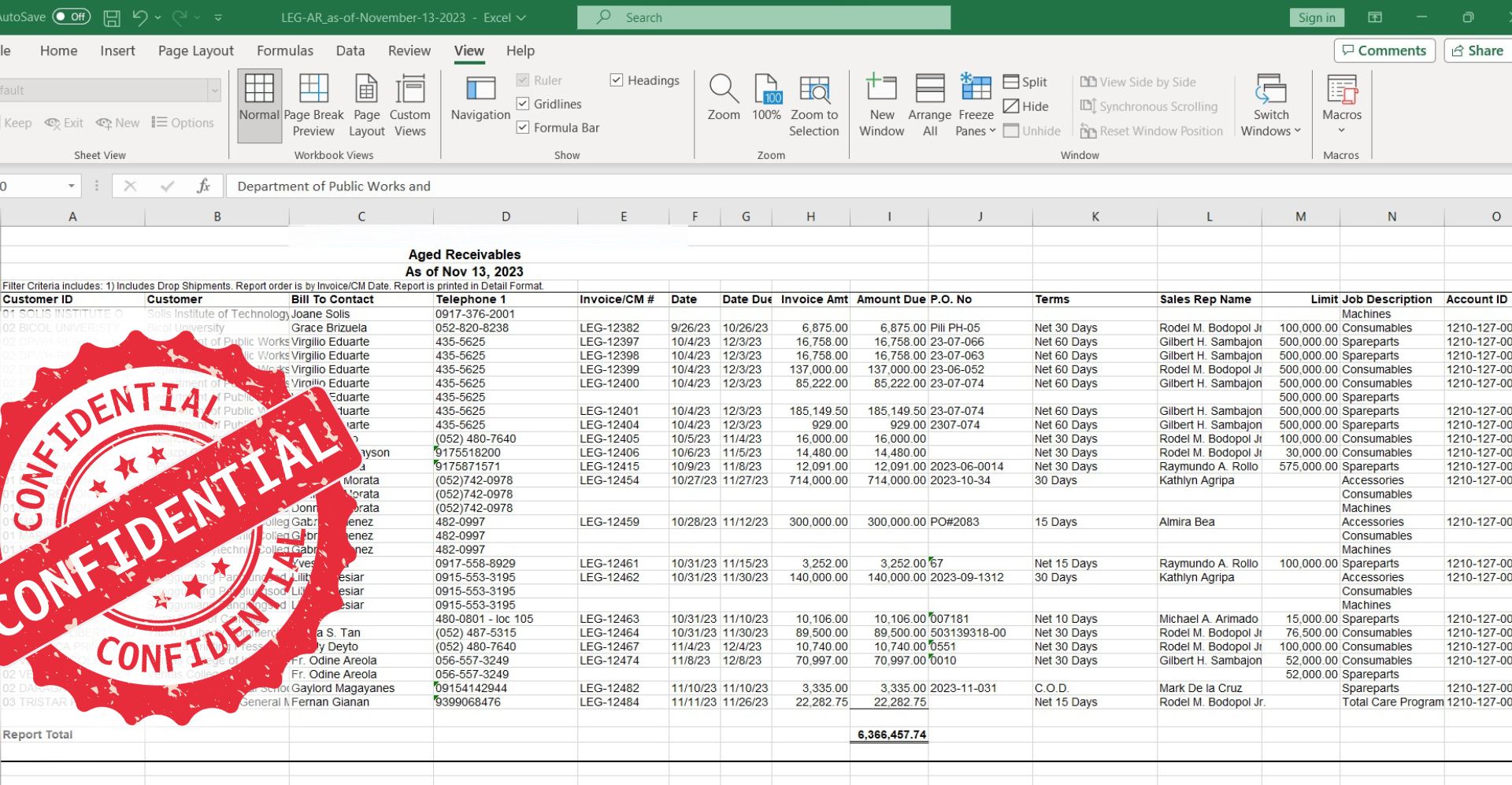The width and height of the screenshot is (1512, 785).
Task: Open the Data tab
Action: [x=350, y=50]
